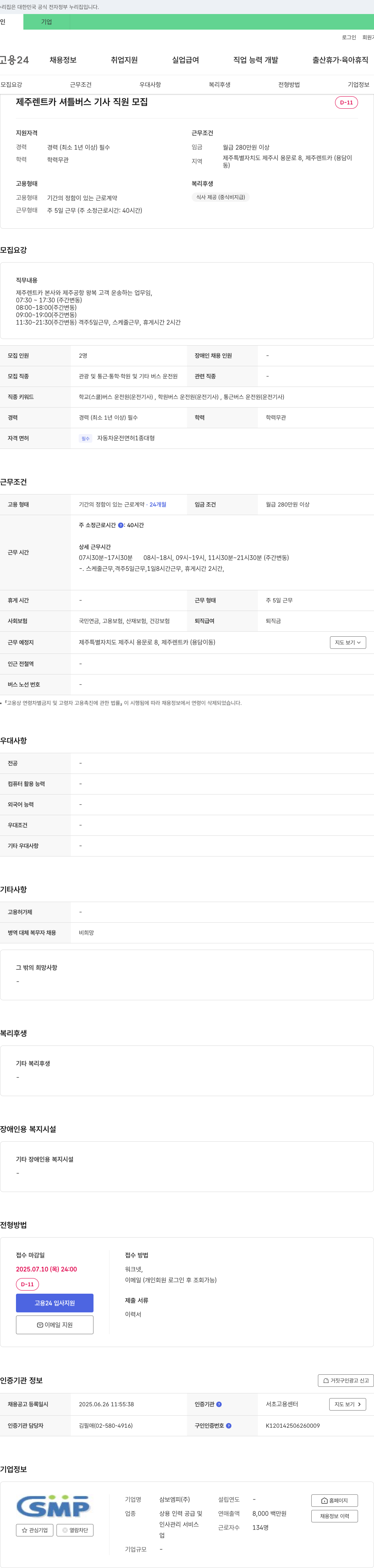Open the 출산휴가·육아휴직 menu
Screen dimensions: 374x1568
point(340,60)
